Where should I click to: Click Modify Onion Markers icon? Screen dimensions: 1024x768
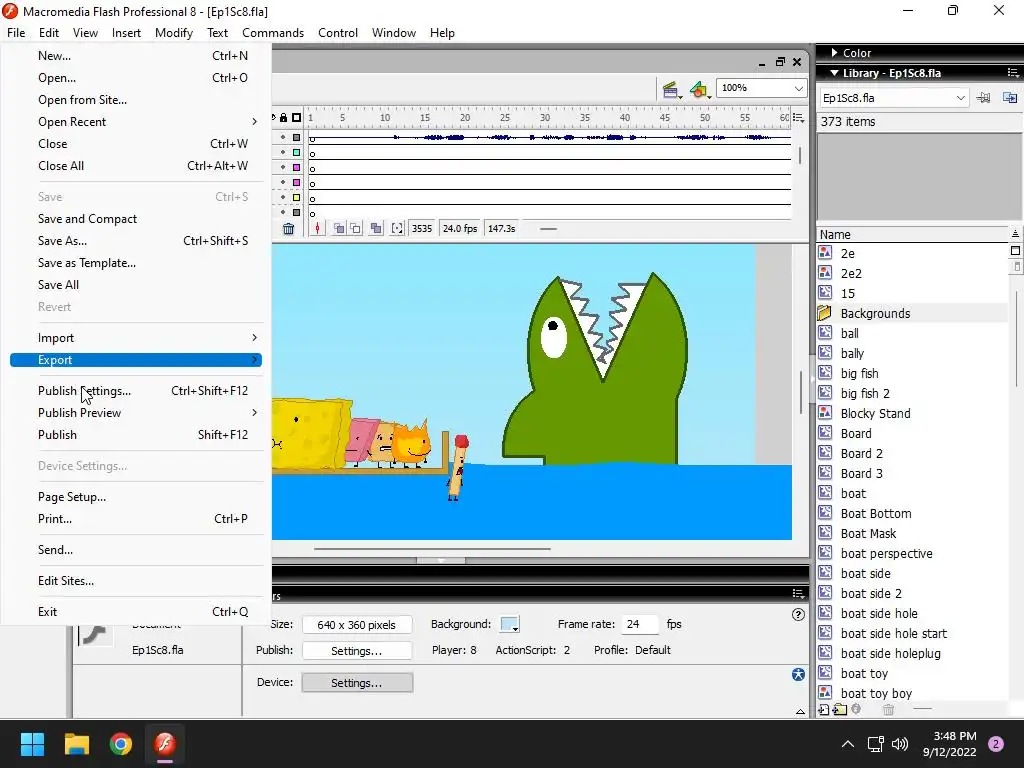point(397,229)
